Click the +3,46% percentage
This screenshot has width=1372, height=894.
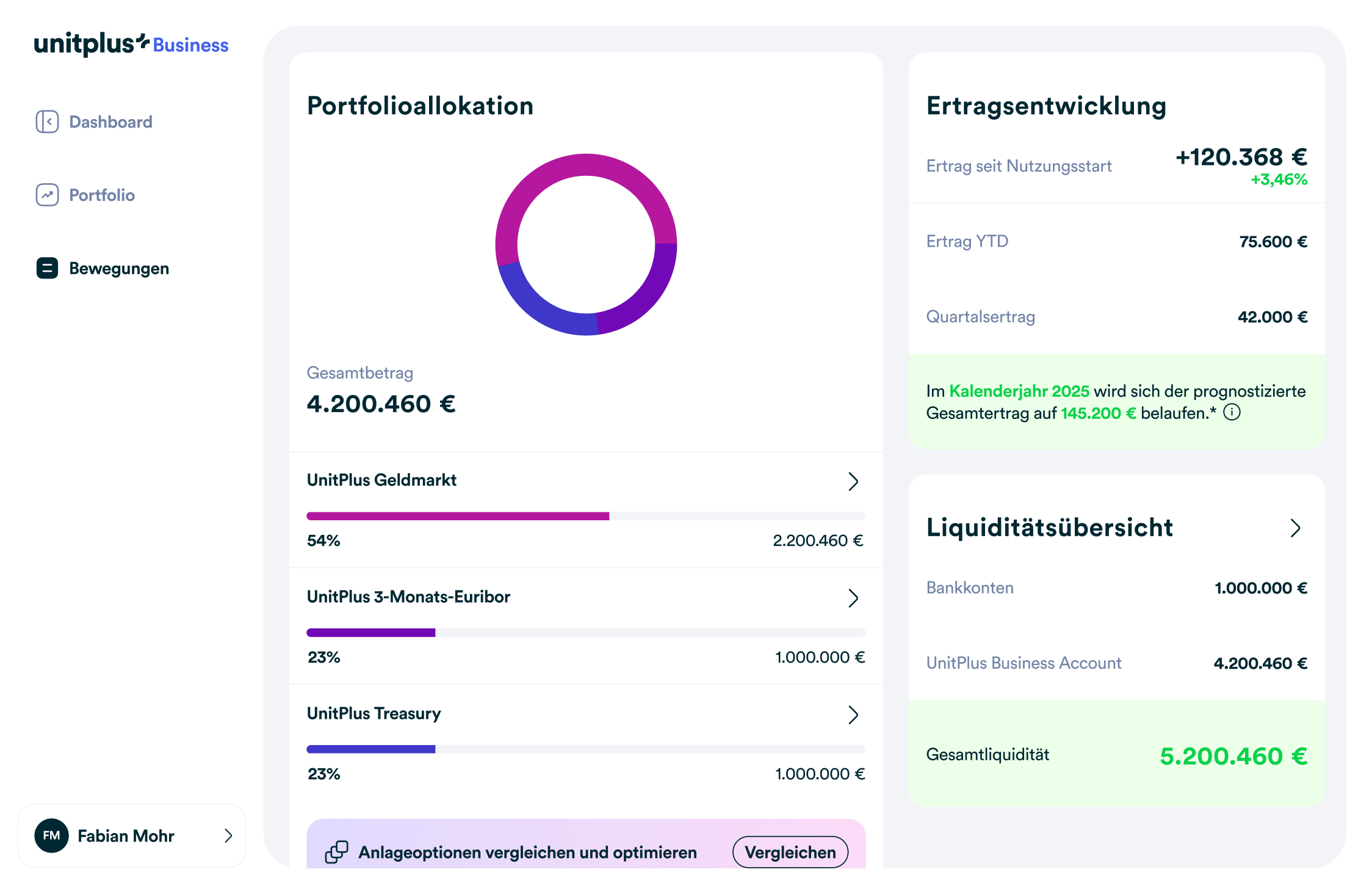tap(1279, 180)
